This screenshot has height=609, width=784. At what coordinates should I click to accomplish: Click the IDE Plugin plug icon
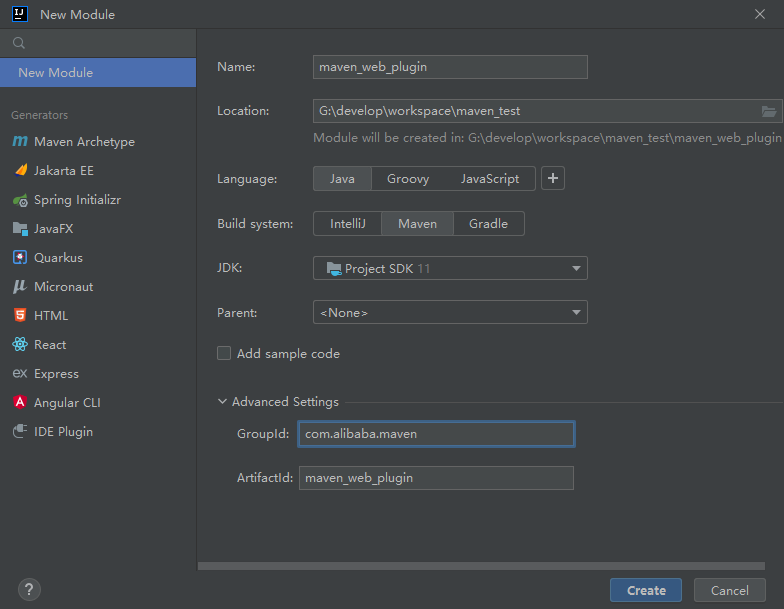[20, 431]
